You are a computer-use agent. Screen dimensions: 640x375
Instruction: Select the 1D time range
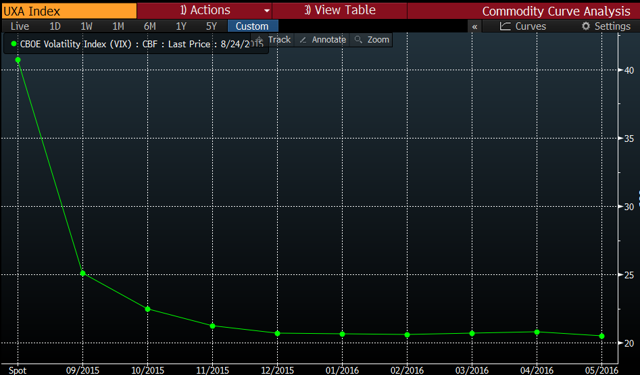pos(55,26)
